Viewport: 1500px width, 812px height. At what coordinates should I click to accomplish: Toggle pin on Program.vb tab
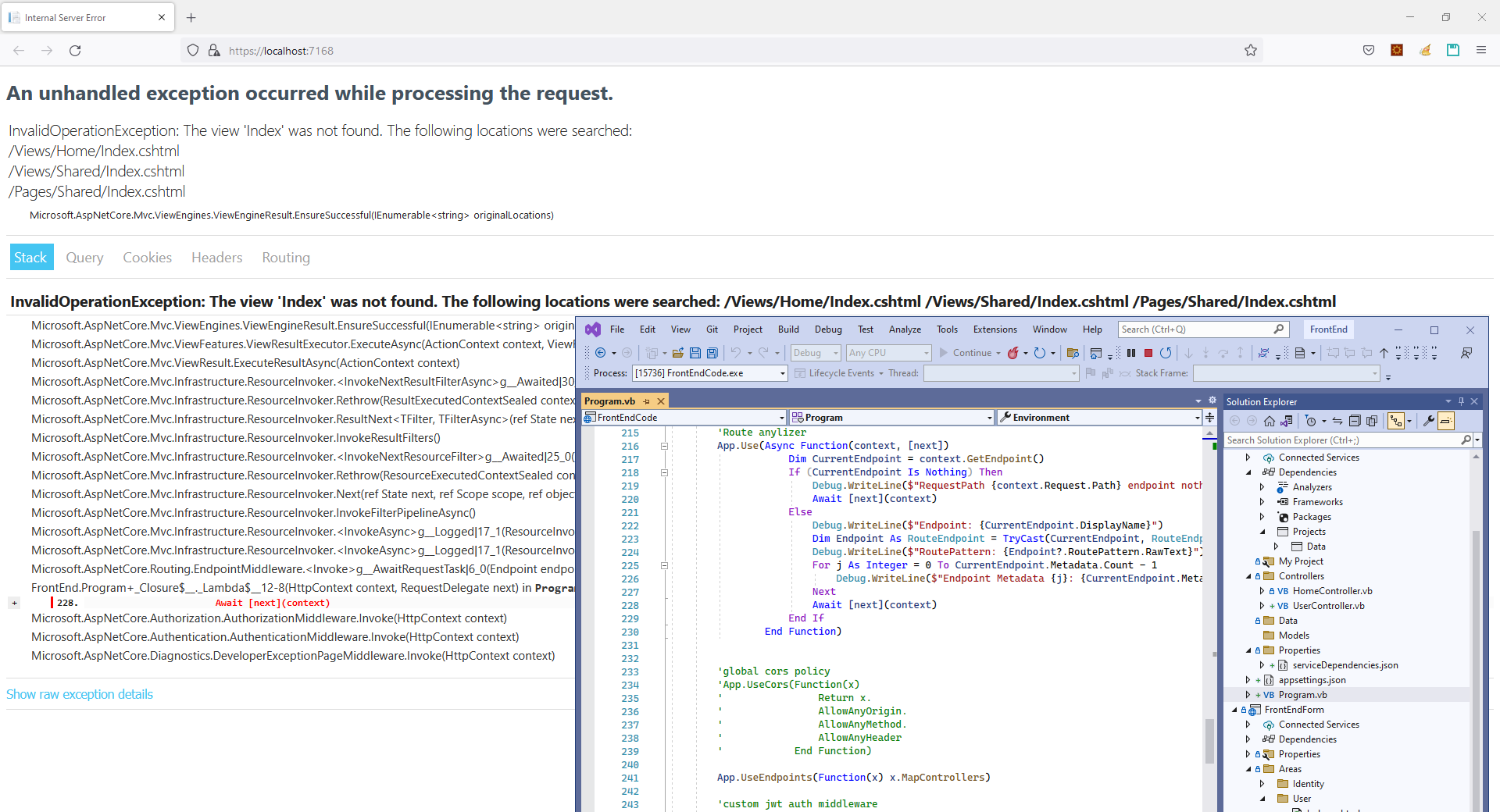646,401
